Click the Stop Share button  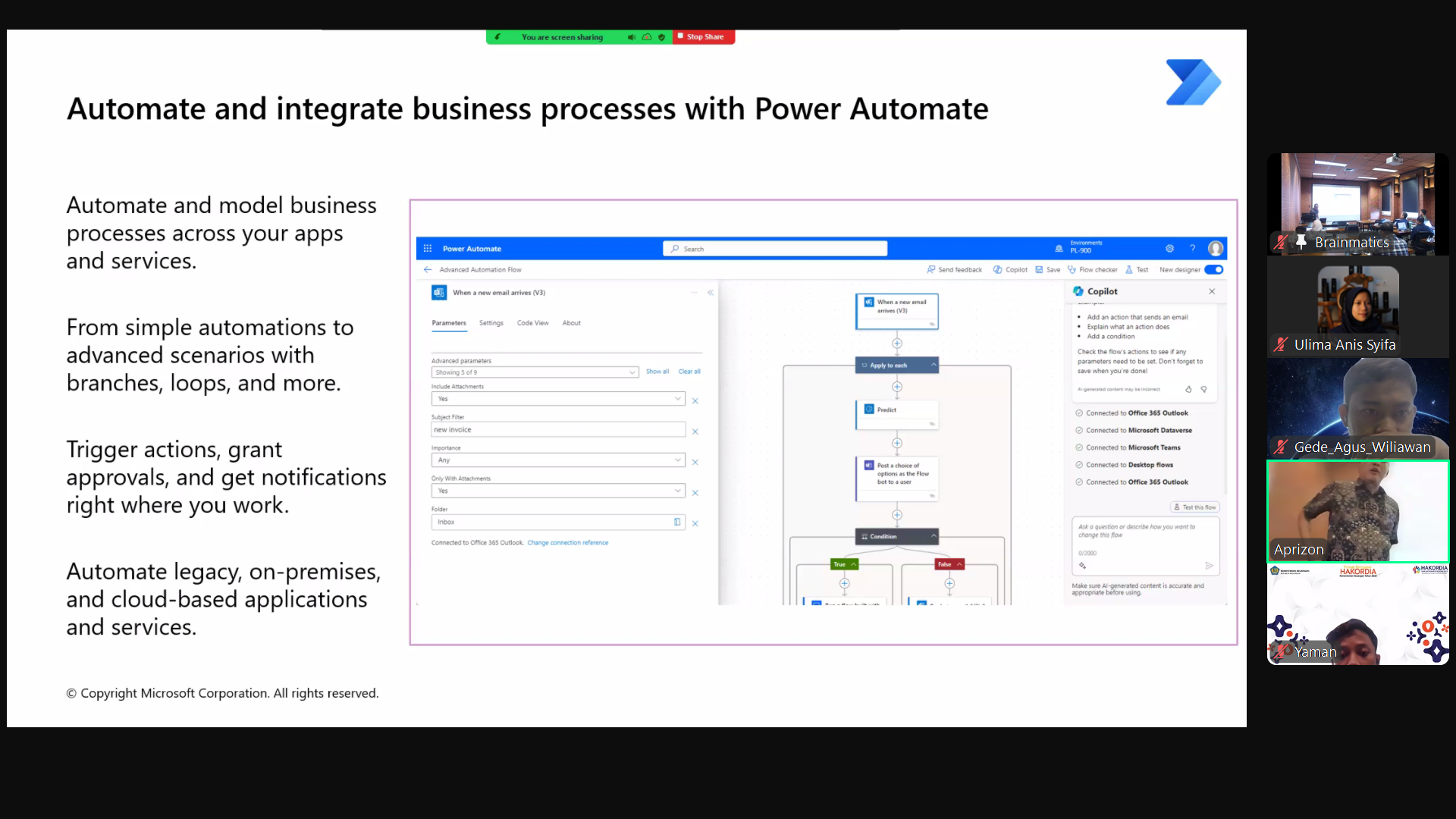pyautogui.click(x=704, y=37)
